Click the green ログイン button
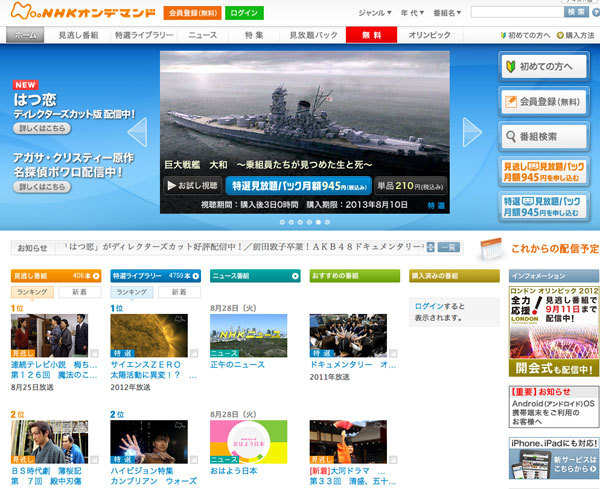 pos(244,13)
